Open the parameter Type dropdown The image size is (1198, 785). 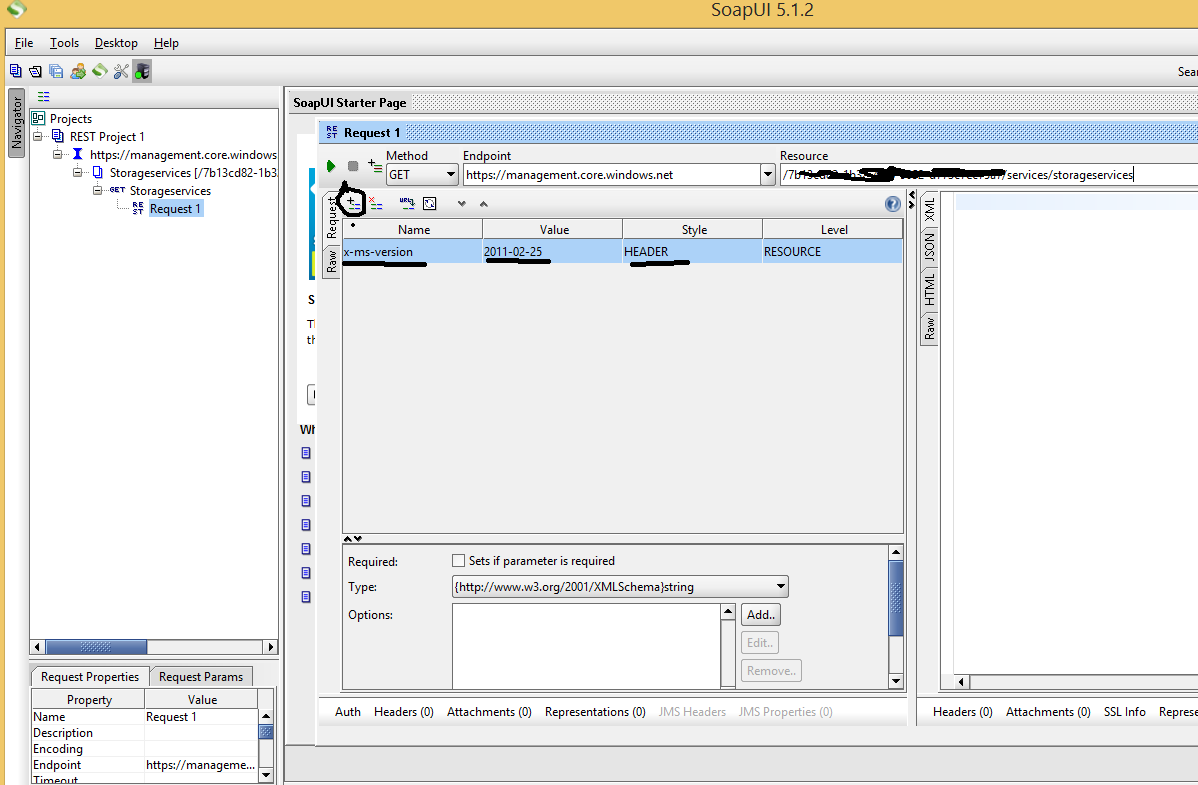tap(782, 586)
